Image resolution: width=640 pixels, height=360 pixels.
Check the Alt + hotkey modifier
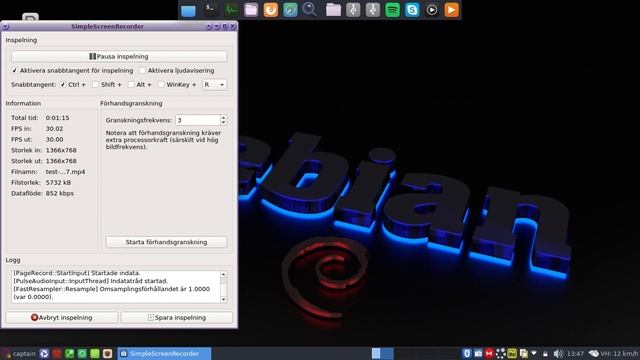[x=131, y=84]
